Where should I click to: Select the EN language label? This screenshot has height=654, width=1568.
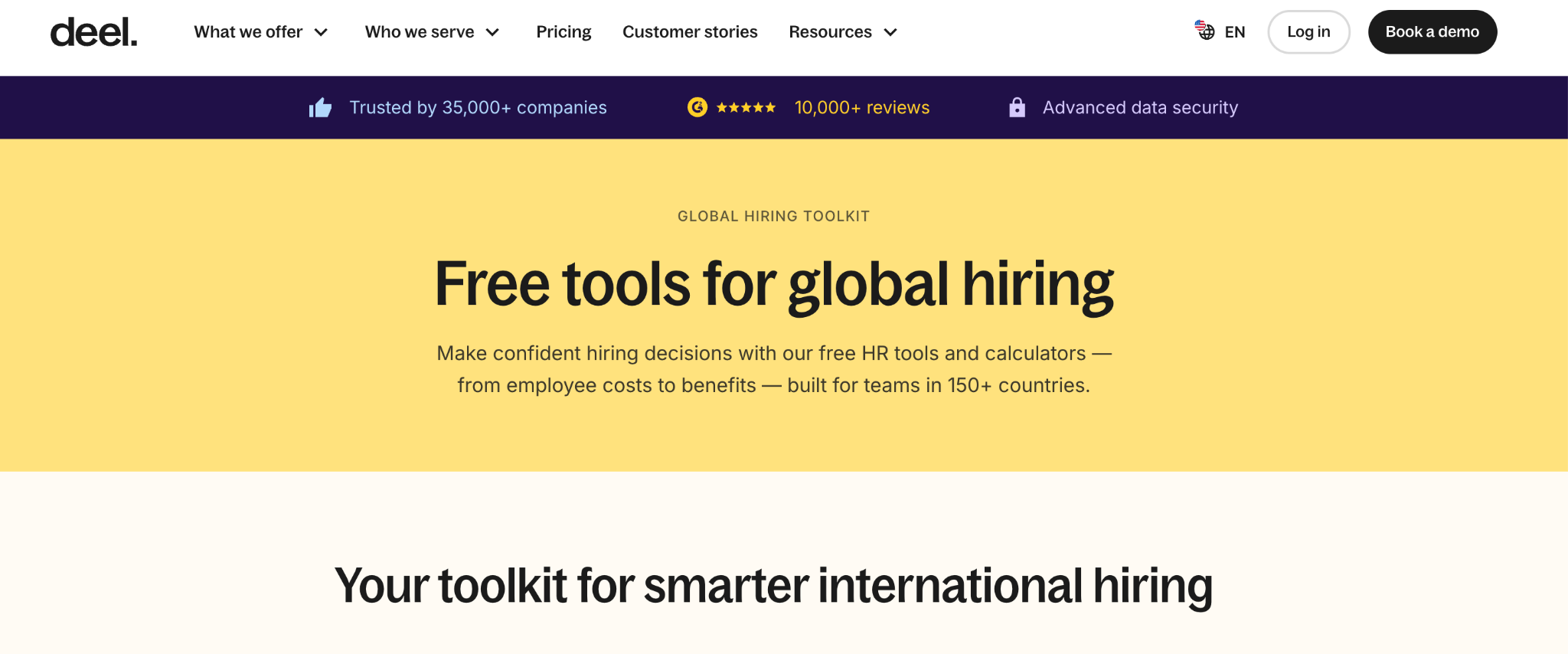click(x=1235, y=32)
